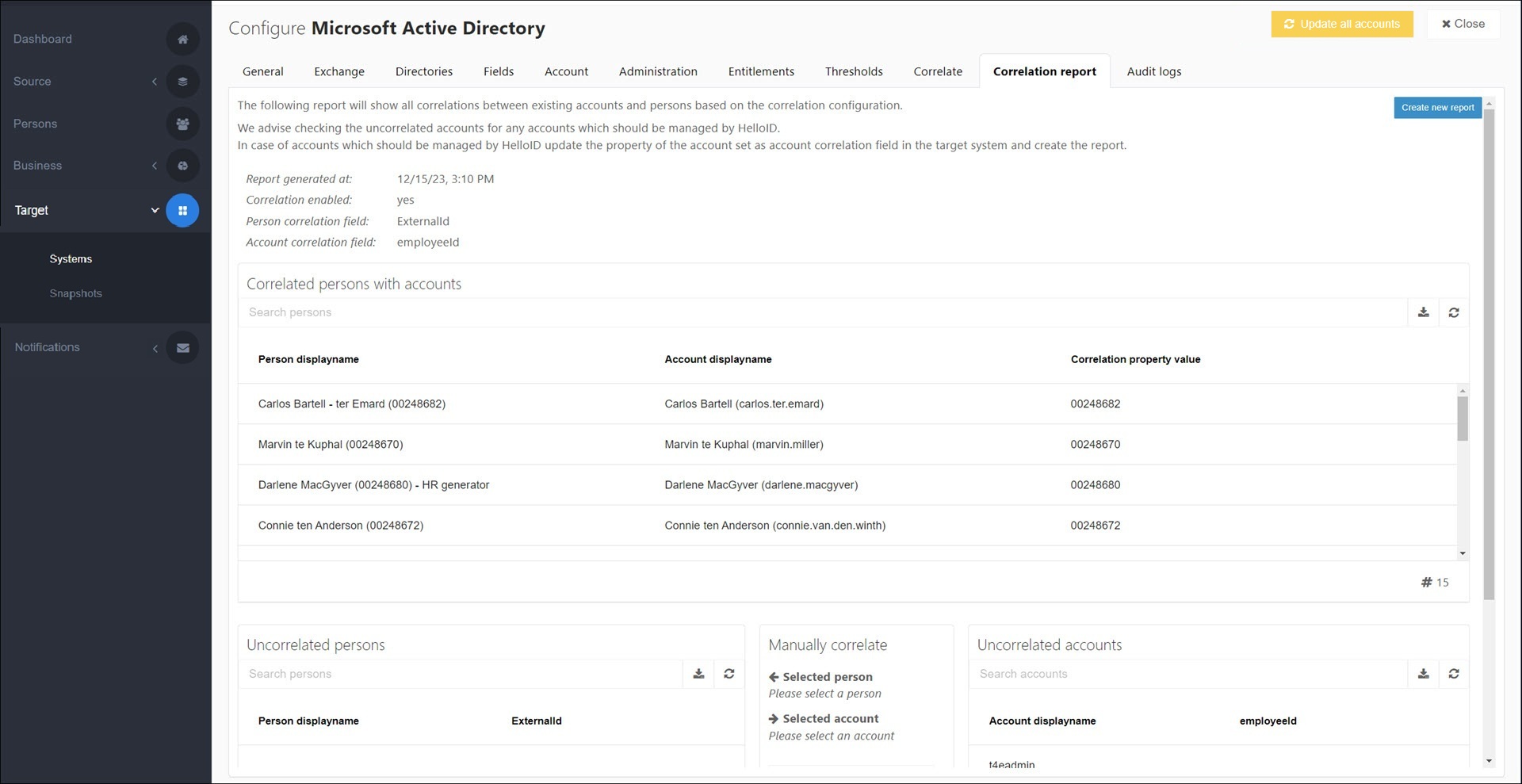Open the Thresholds tab
The height and width of the screenshot is (784, 1522).
coord(854,71)
